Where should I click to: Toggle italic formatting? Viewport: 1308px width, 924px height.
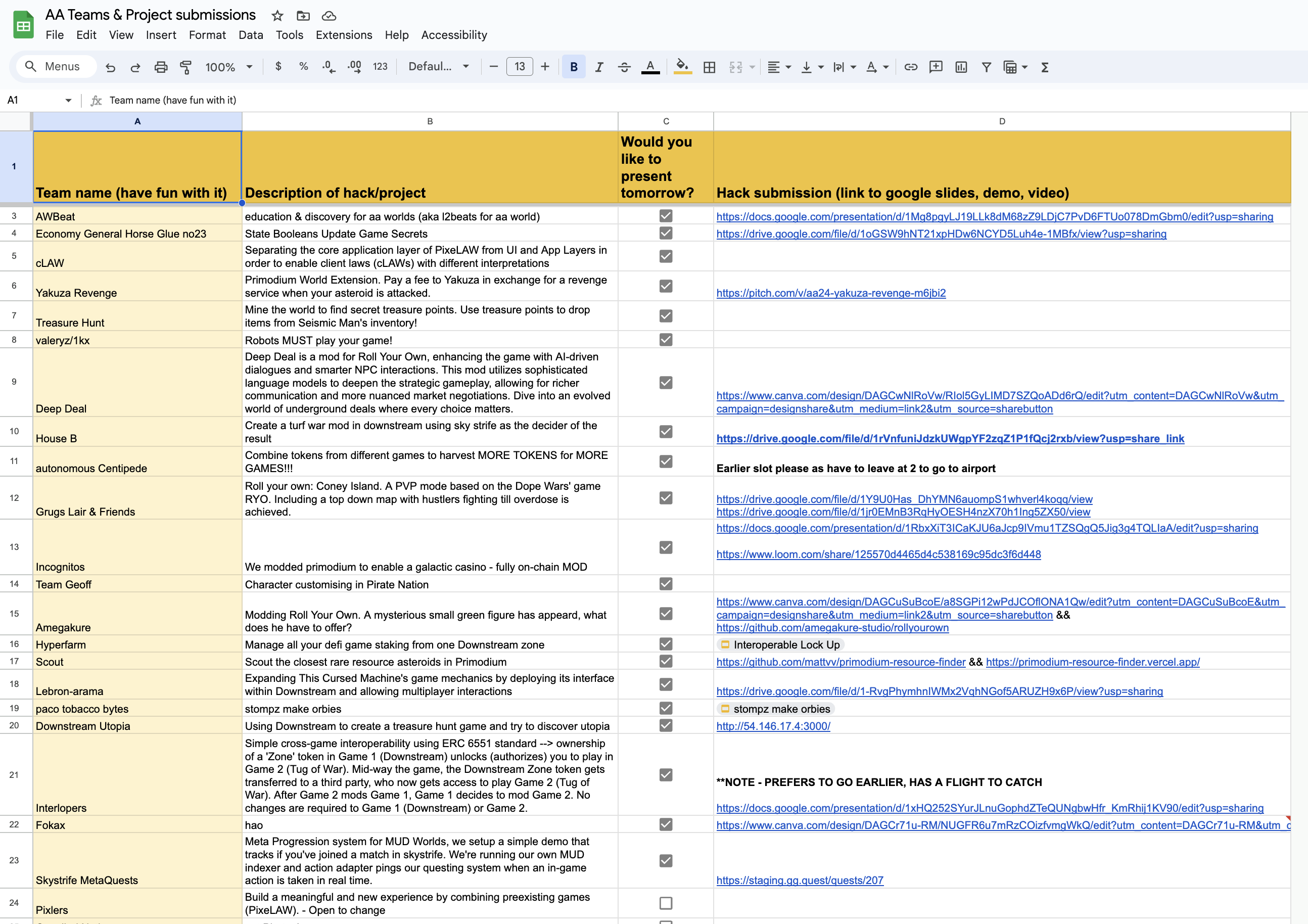point(599,67)
